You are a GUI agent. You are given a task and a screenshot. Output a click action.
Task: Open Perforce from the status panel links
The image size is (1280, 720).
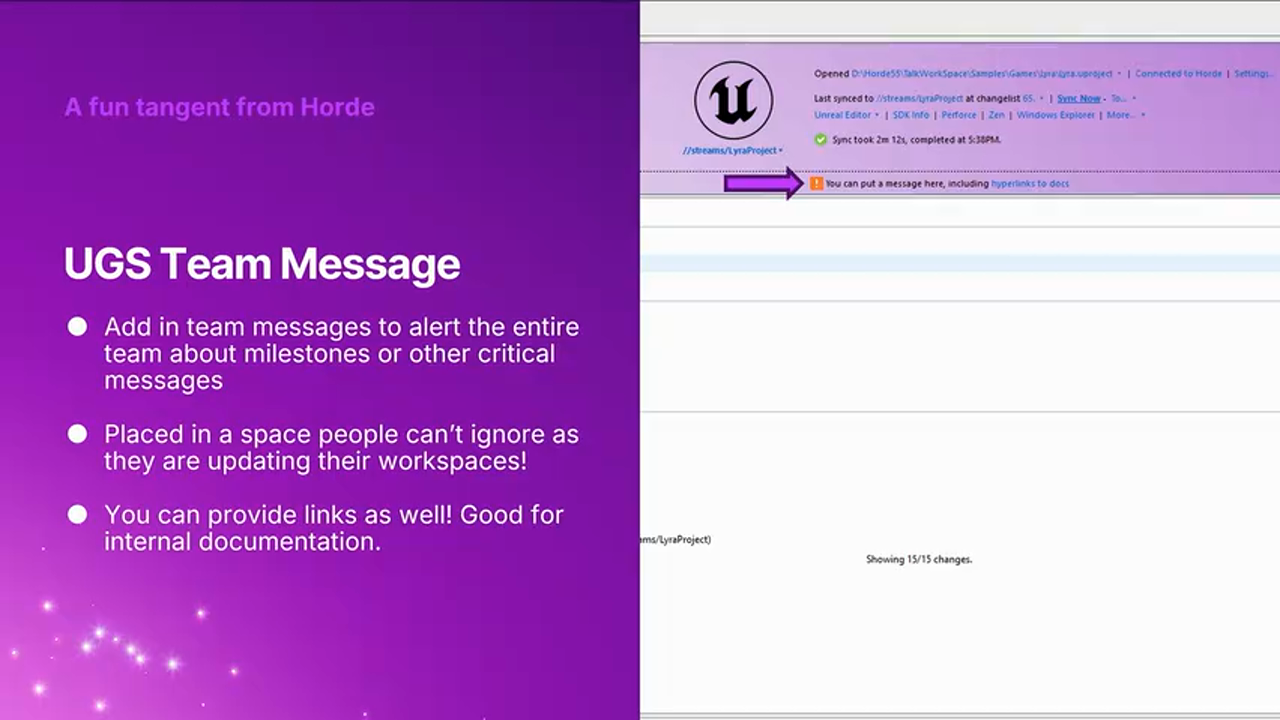point(958,115)
